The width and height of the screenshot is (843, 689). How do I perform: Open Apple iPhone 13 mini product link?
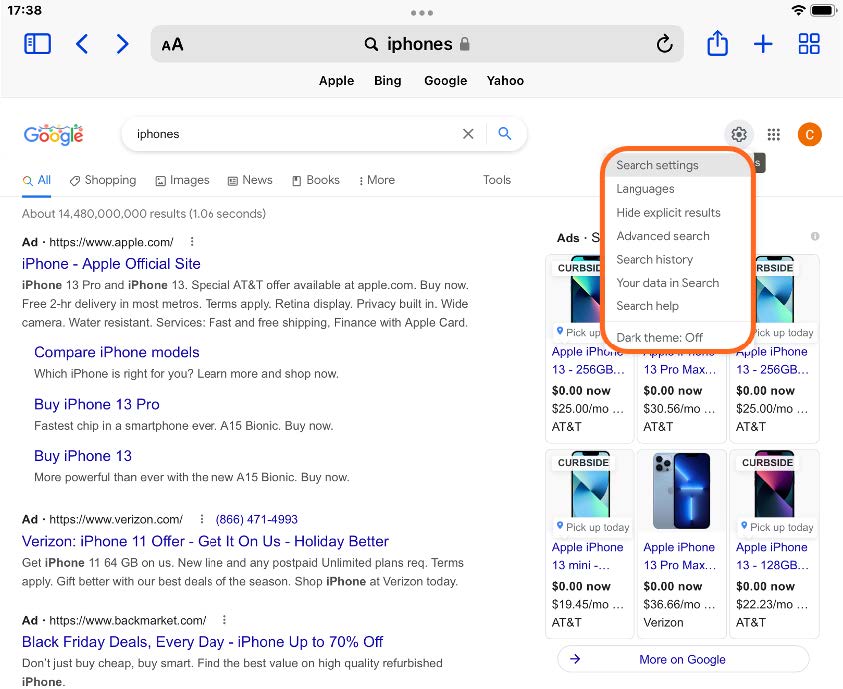pyautogui.click(x=588, y=556)
